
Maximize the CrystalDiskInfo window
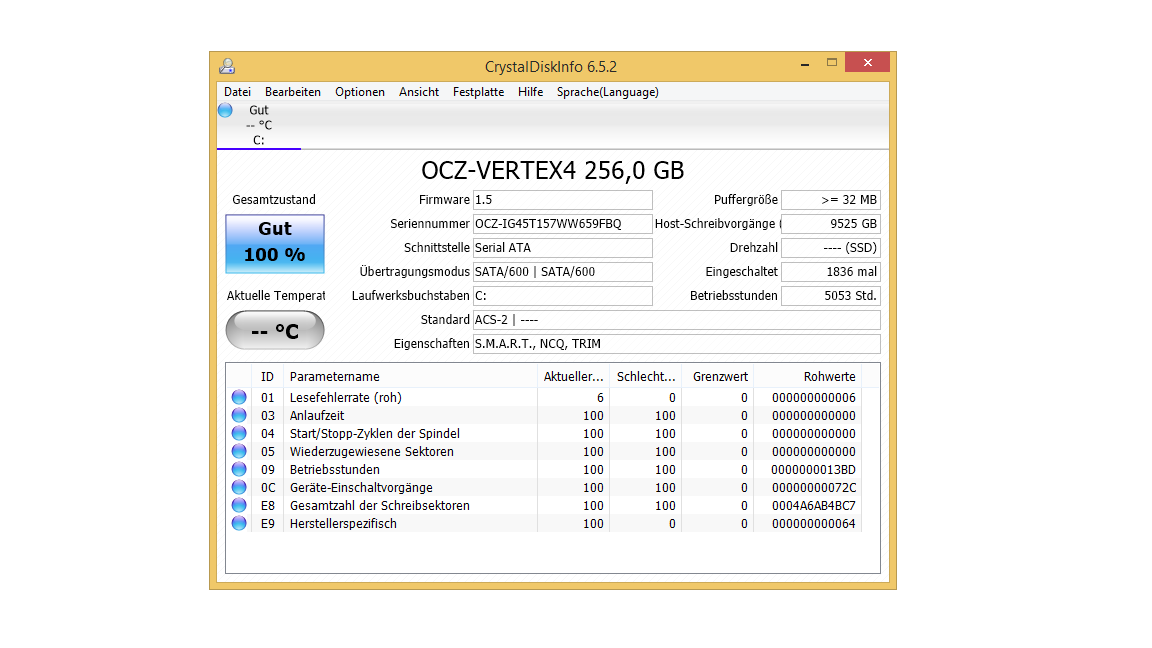point(832,63)
